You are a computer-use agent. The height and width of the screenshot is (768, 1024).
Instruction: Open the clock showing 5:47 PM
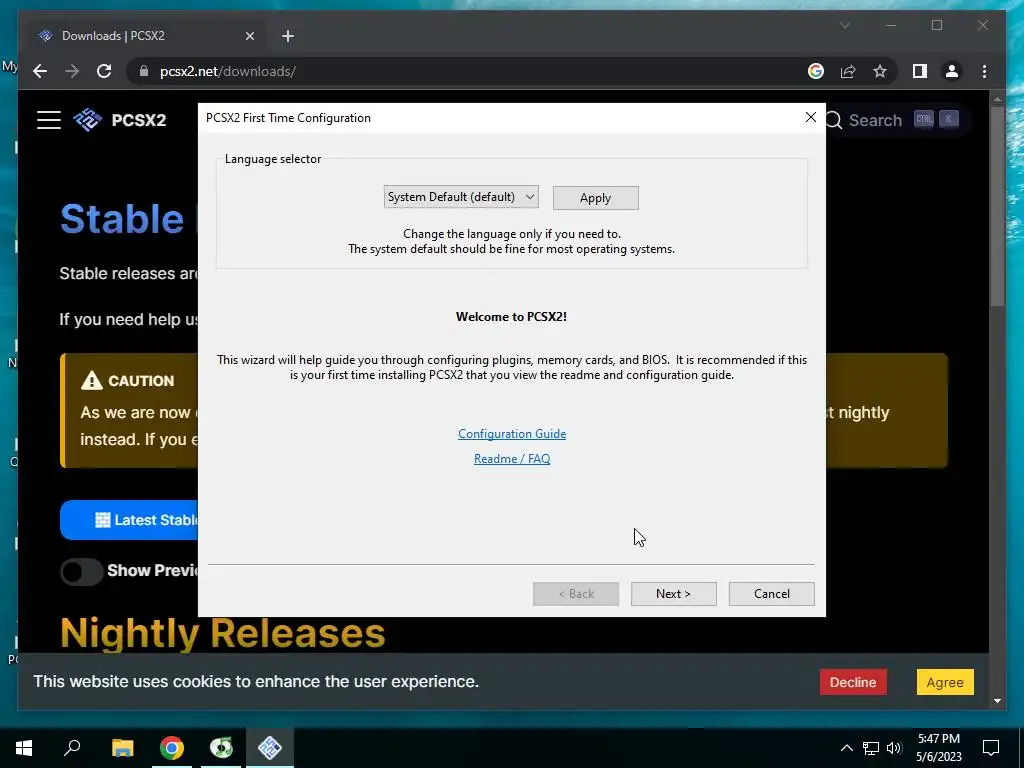pyautogui.click(x=938, y=748)
